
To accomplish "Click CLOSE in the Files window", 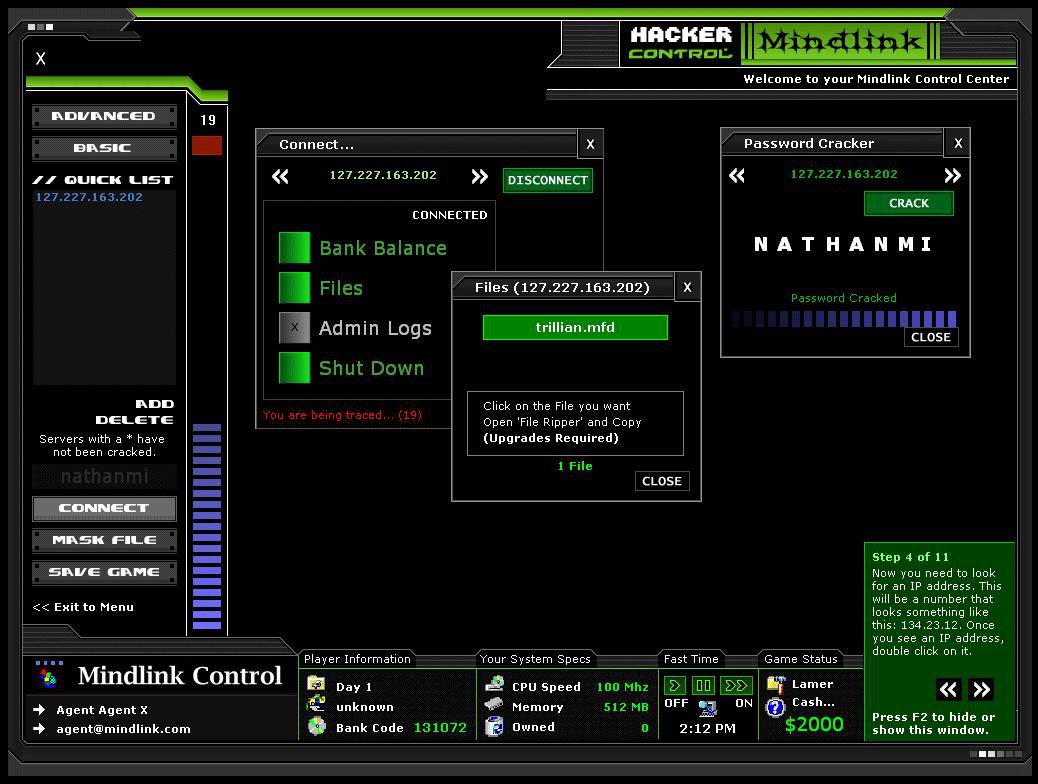I will pos(662,481).
